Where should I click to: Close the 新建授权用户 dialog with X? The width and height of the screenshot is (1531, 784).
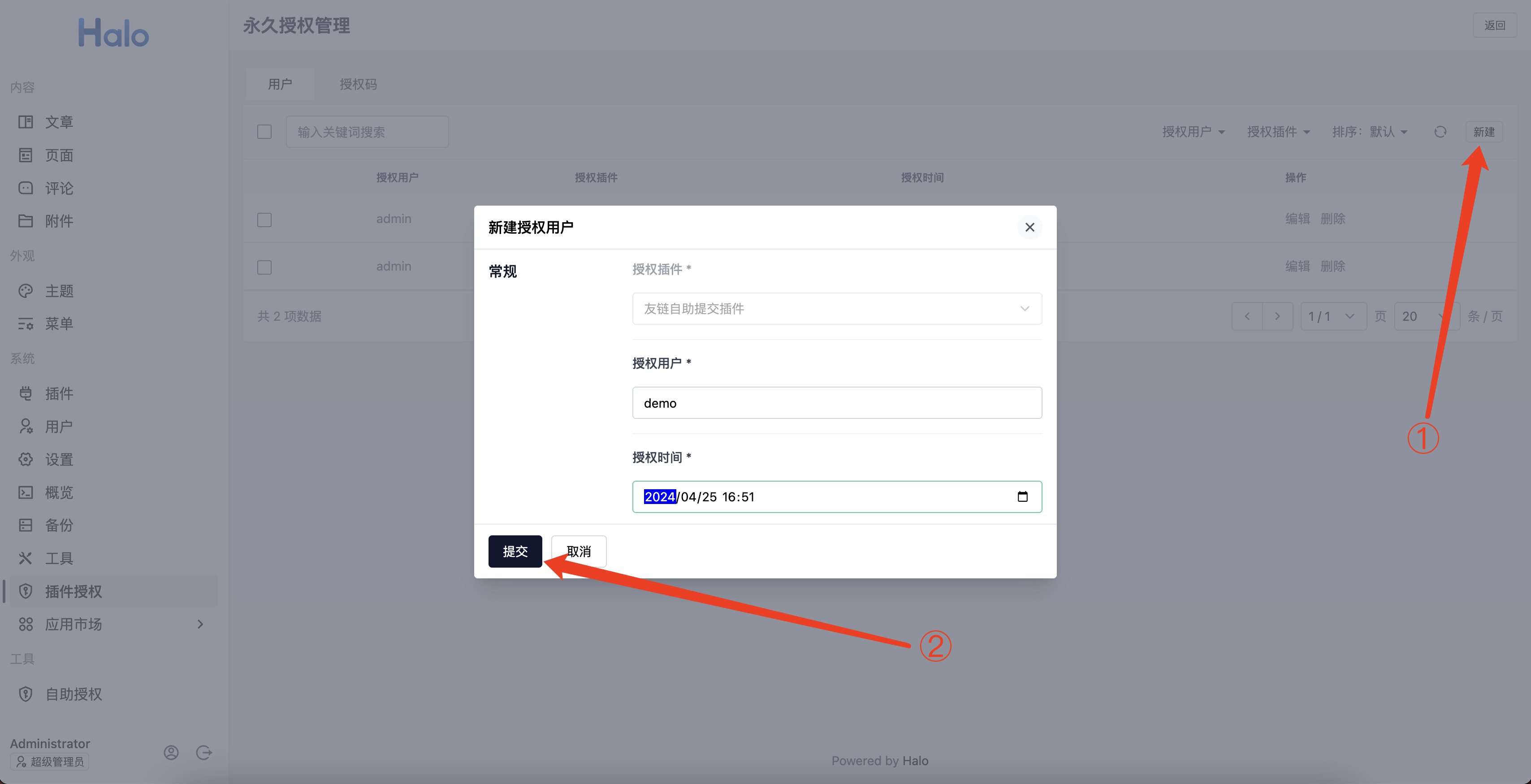click(1030, 228)
